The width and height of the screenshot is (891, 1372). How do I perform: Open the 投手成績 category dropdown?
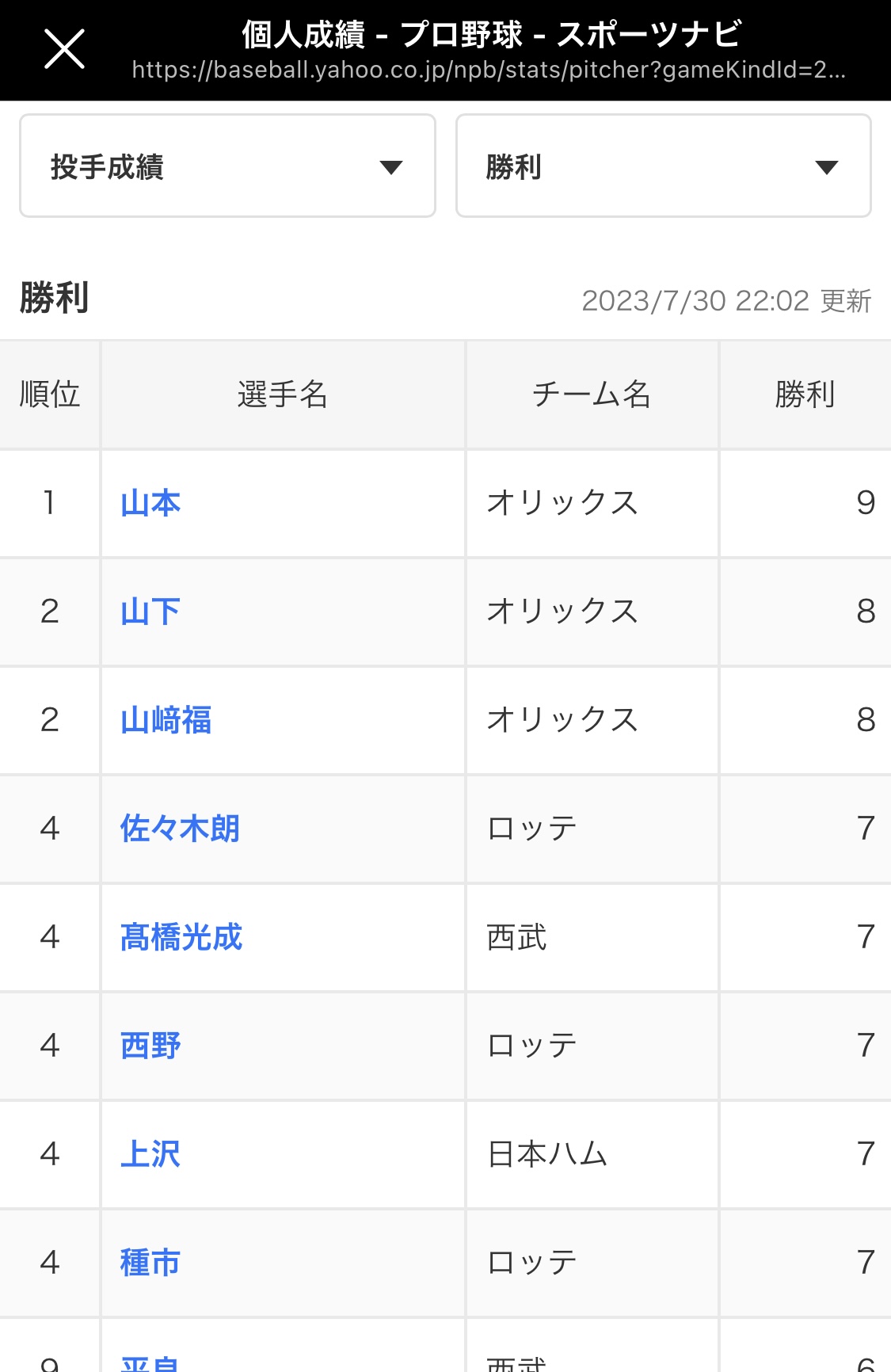click(227, 166)
